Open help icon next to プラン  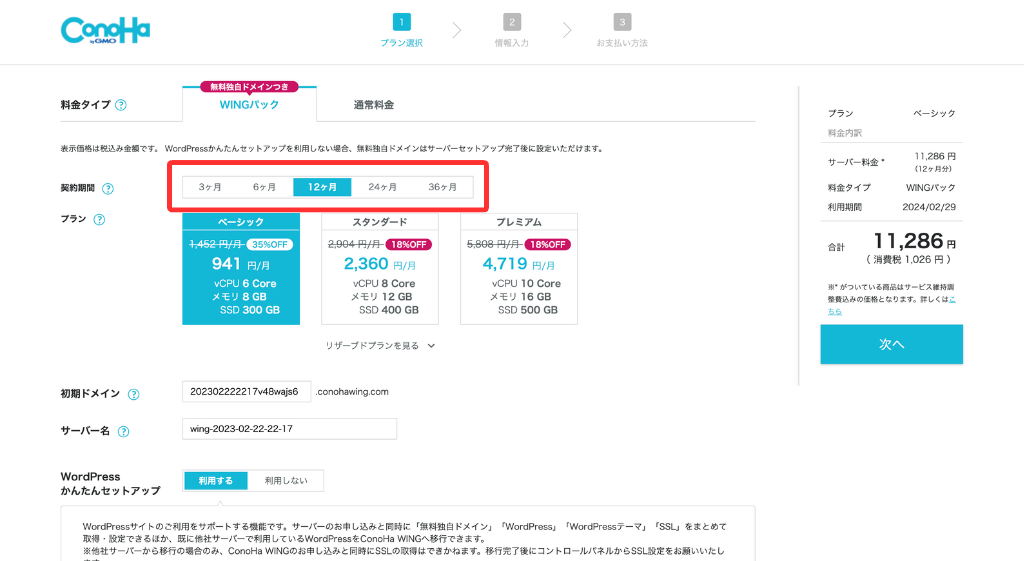[x=99, y=219]
